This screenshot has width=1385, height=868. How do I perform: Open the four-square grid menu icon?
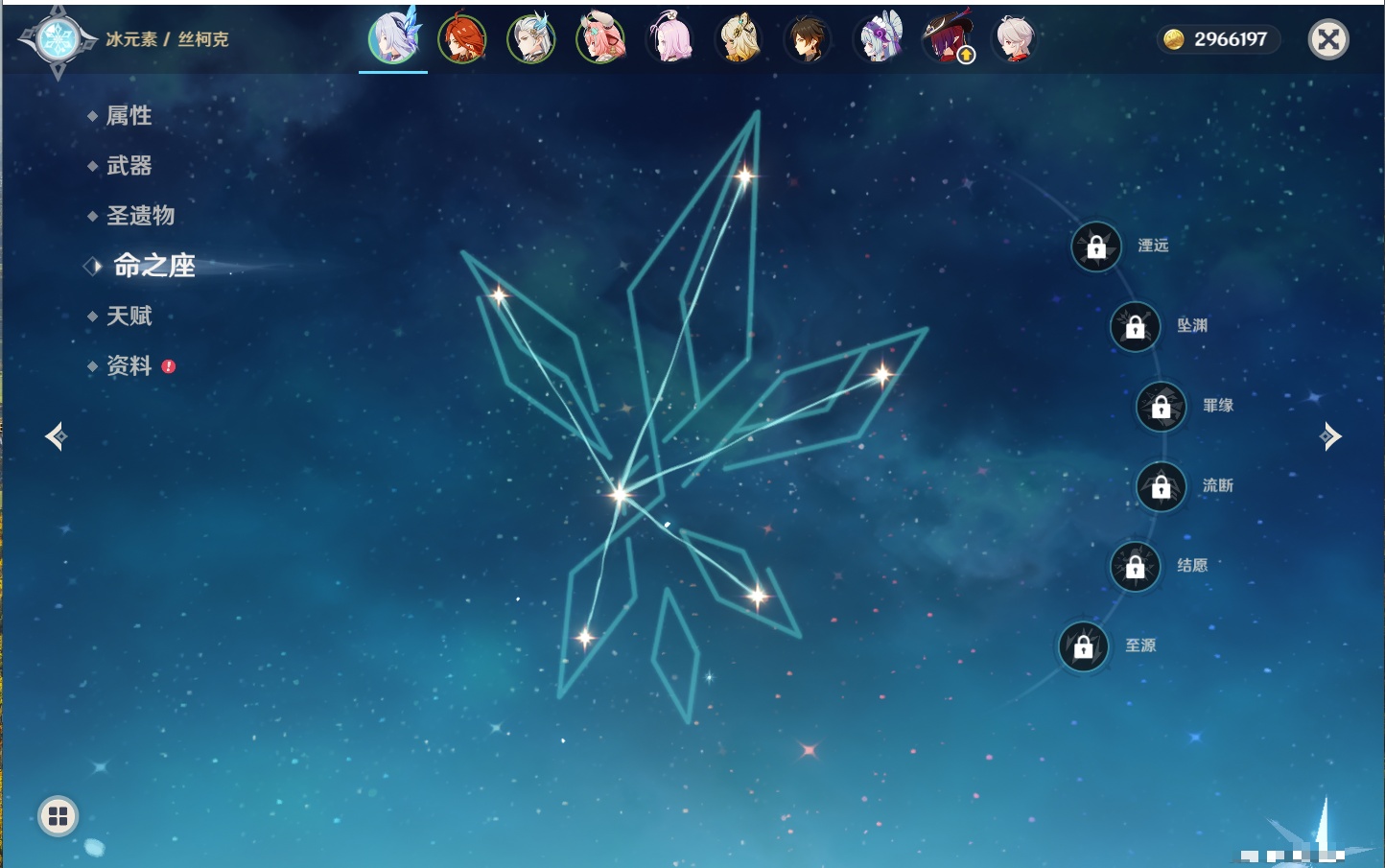click(x=59, y=816)
